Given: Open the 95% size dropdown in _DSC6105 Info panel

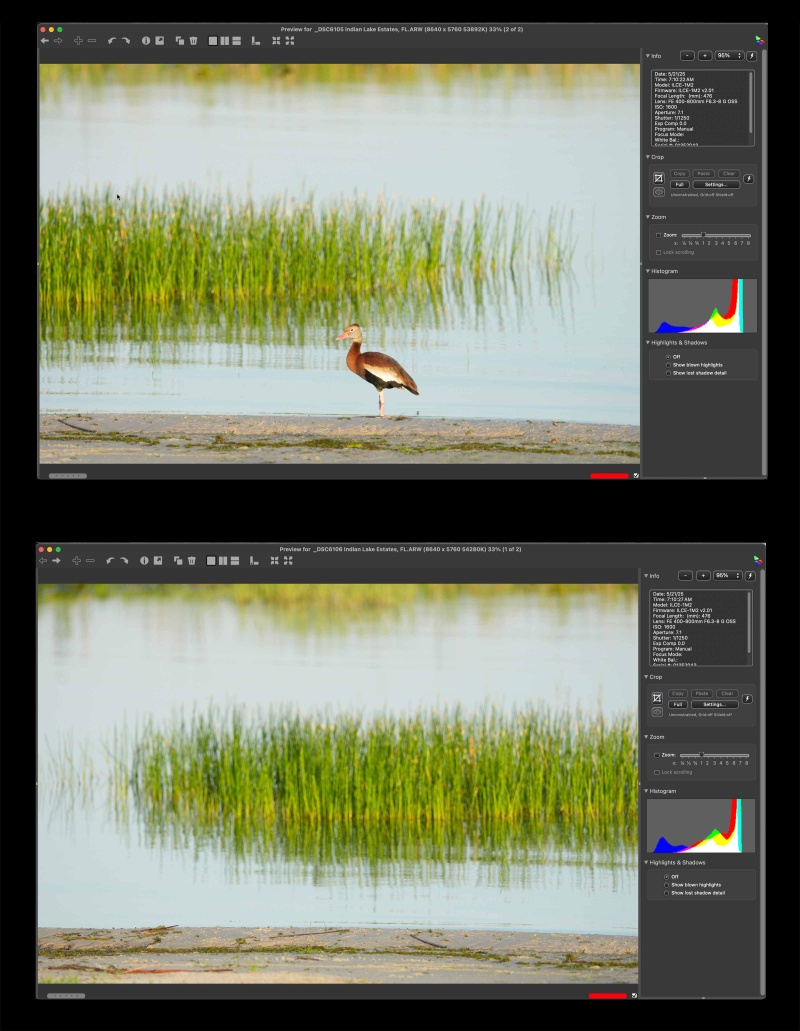Looking at the screenshot, I should click(x=730, y=56).
